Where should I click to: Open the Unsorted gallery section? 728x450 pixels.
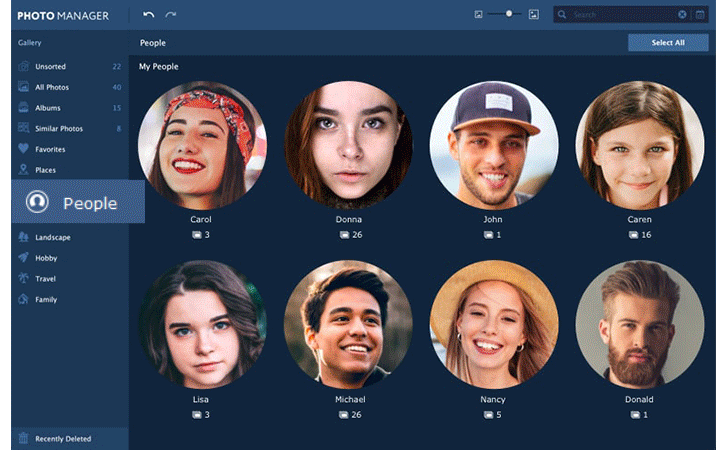tap(70, 66)
